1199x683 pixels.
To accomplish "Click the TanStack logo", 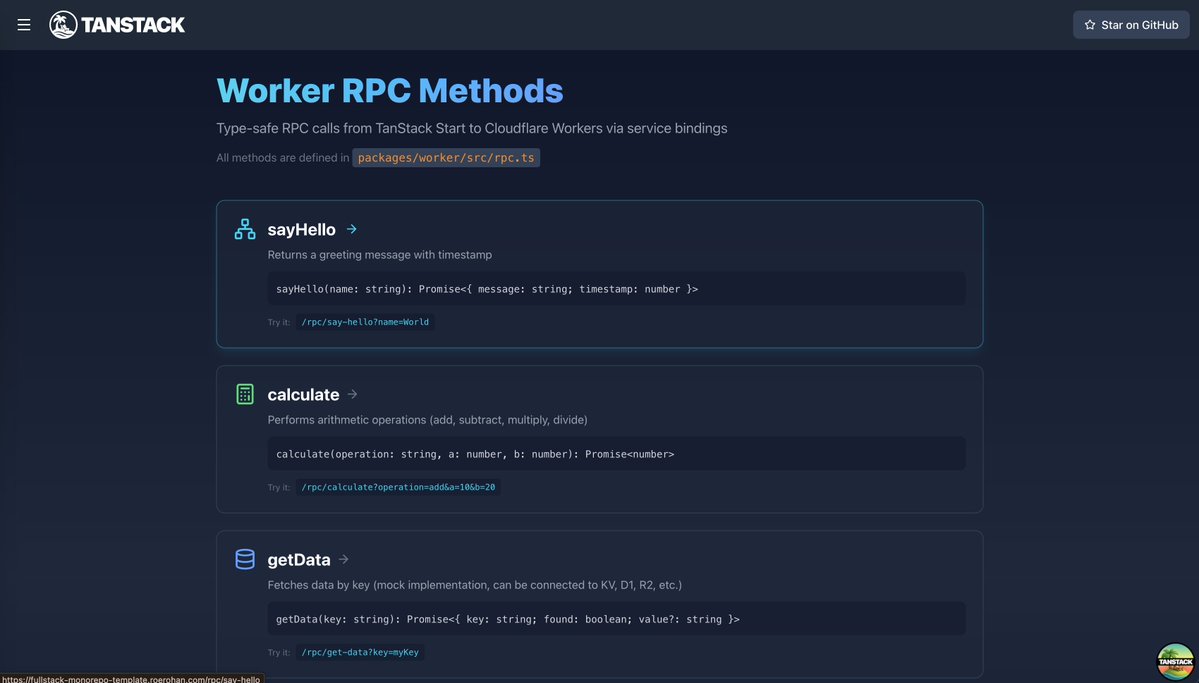I will tap(117, 24).
